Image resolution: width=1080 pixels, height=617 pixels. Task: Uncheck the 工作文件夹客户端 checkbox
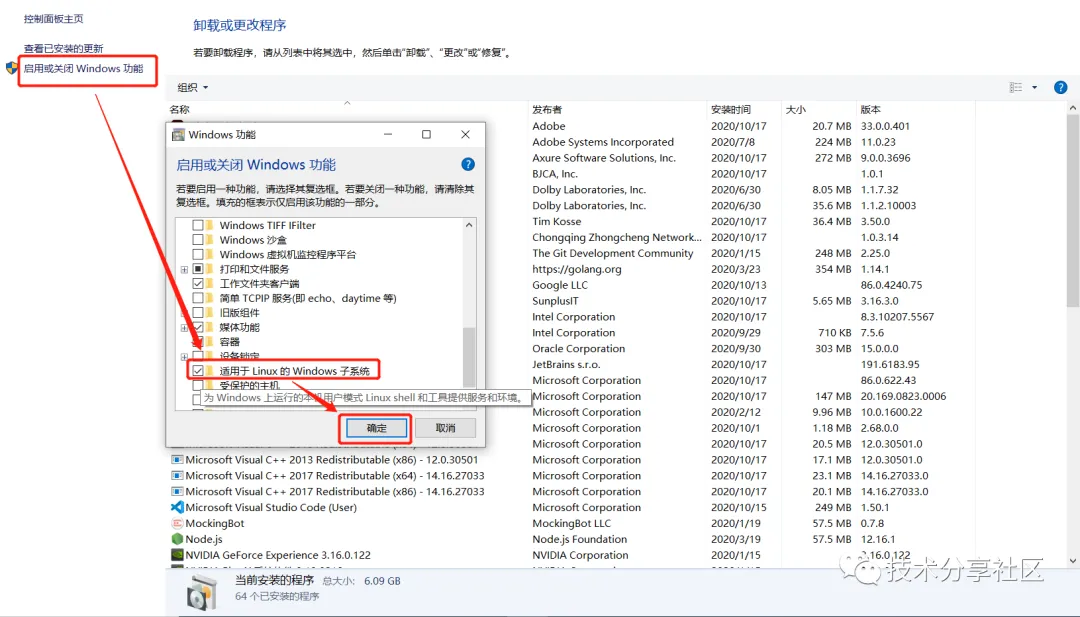point(198,284)
